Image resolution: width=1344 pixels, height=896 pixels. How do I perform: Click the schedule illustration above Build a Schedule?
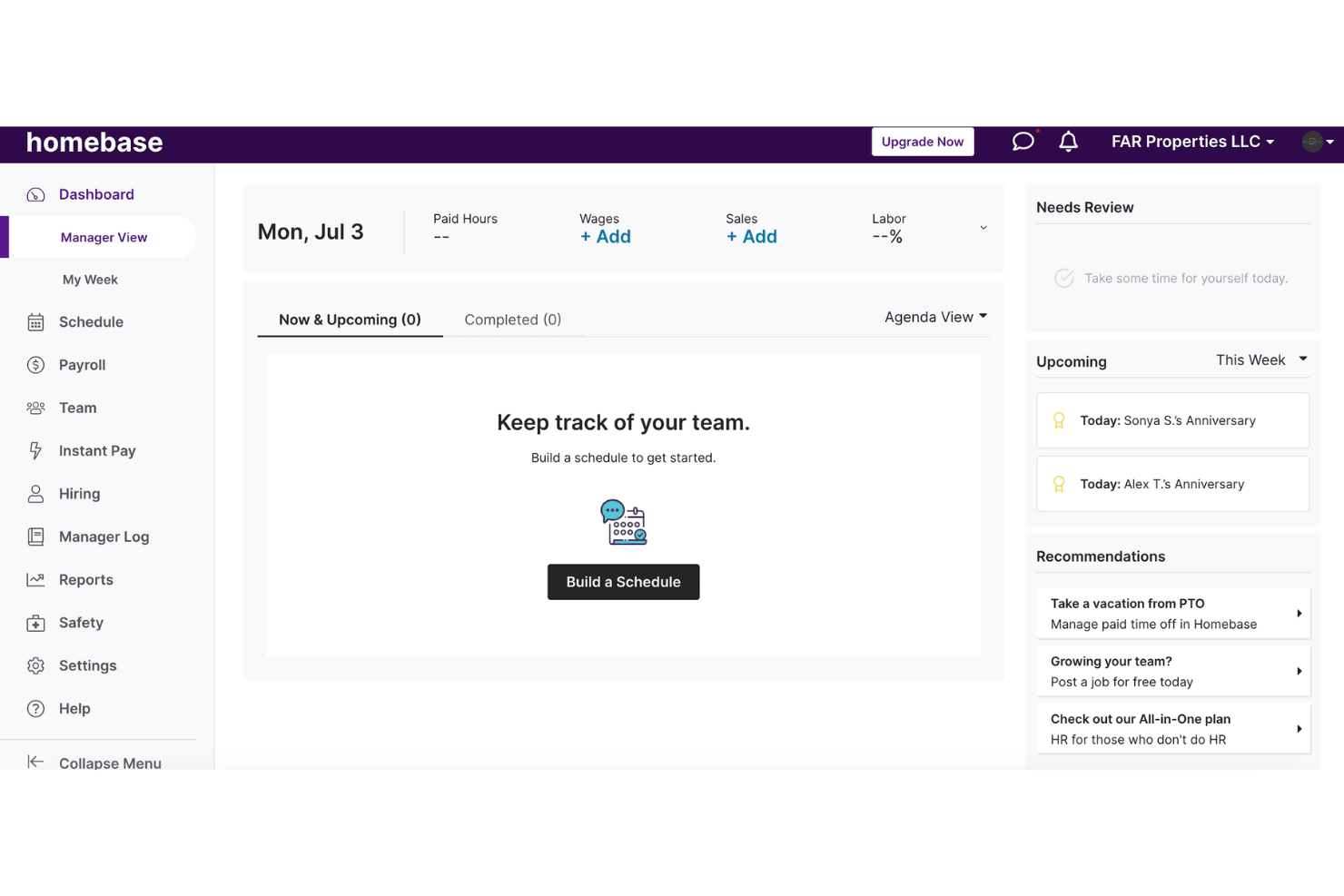[x=623, y=522]
